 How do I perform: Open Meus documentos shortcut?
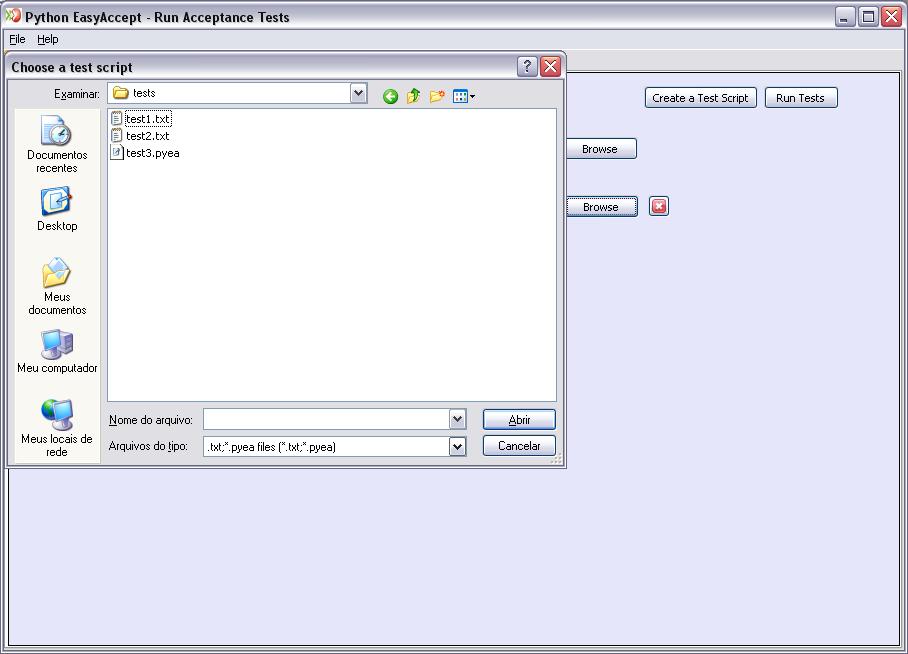(x=57, y=286)
